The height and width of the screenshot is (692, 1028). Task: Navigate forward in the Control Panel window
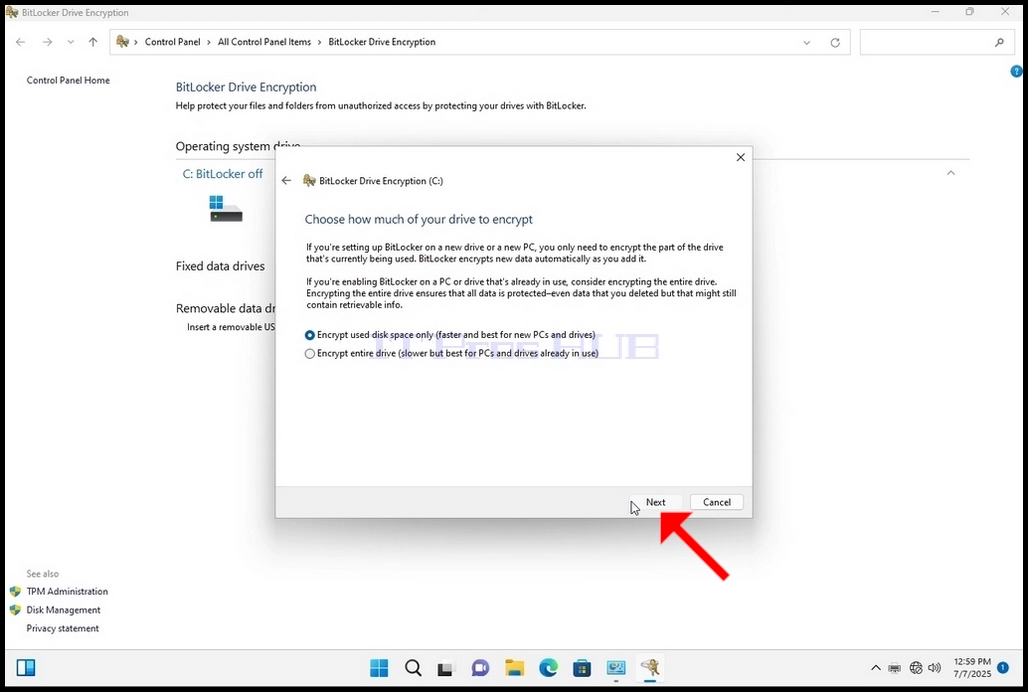click(x=47, y=42)
